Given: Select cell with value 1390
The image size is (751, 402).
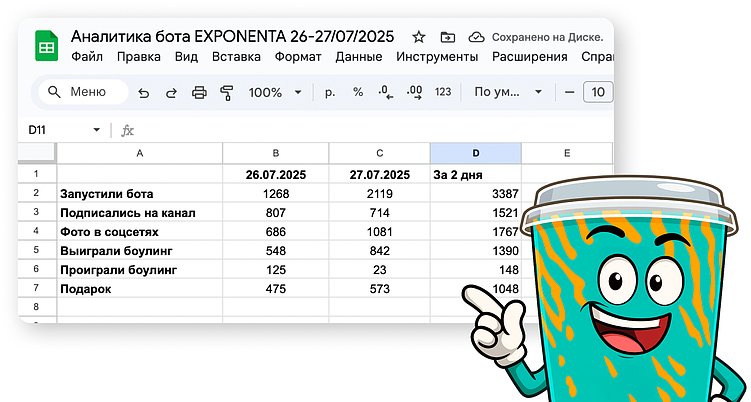Looking at the screenshot, I should [476, 251].
